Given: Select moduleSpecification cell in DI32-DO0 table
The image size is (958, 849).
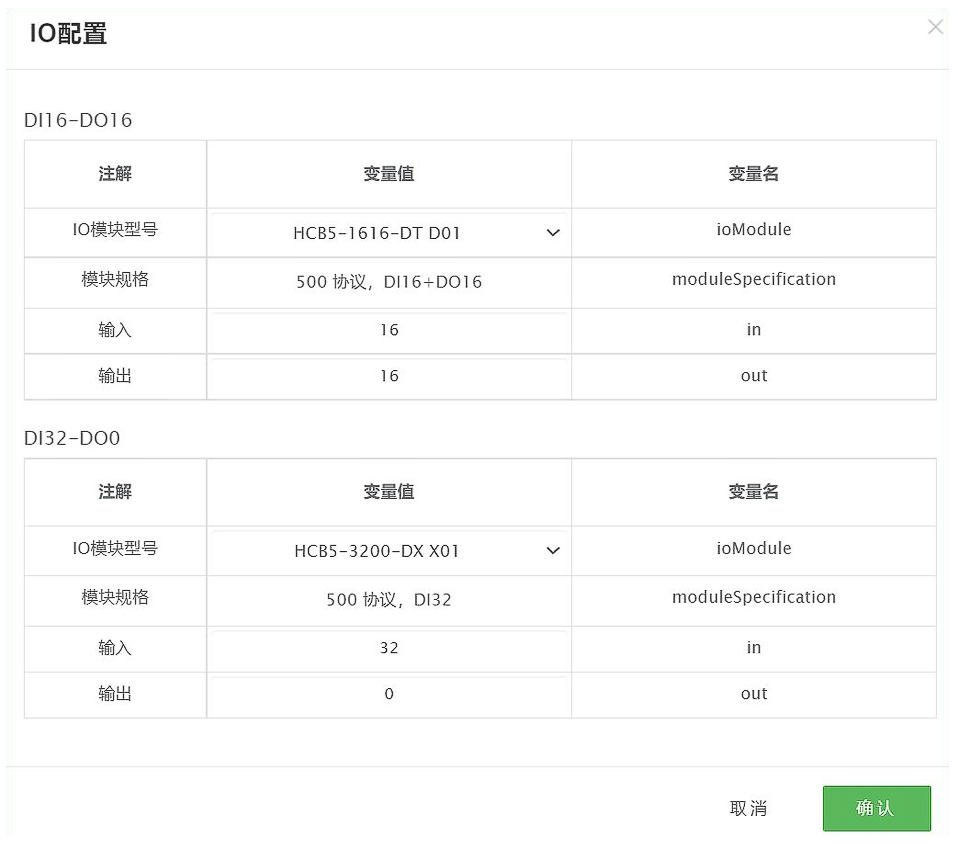Looking at the screenshot, I should point(753,598).
